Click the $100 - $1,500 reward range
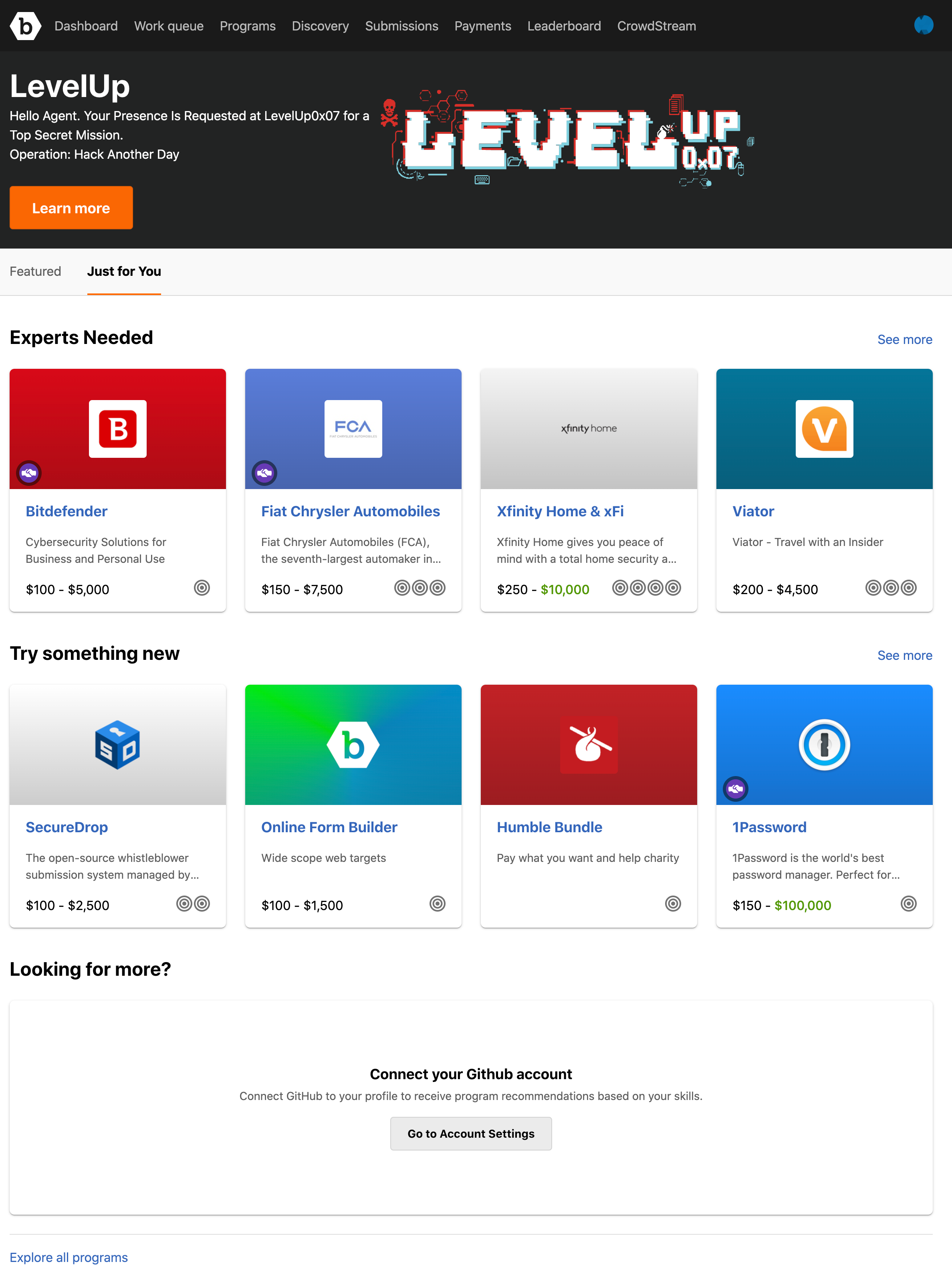Image resolution: width=952 pixels, height=1278 pixels. pos(302,906)
